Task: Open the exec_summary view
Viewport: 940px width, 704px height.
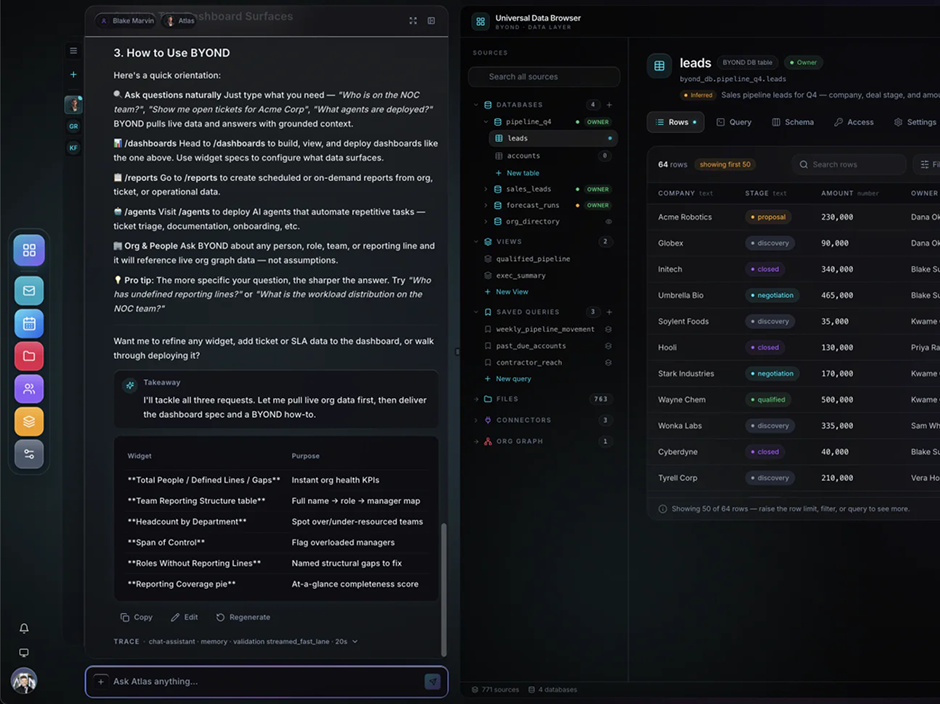Action: coord(520,276)
